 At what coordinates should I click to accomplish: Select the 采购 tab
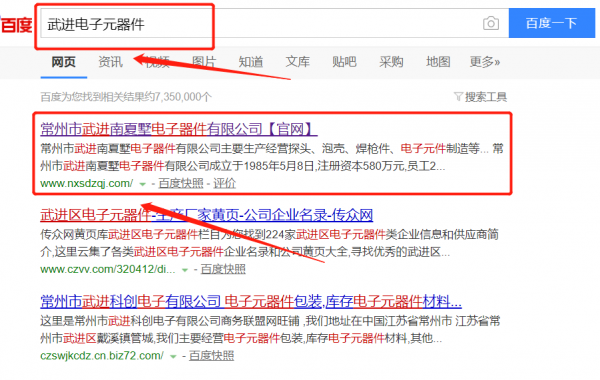(x=391, y=62)
